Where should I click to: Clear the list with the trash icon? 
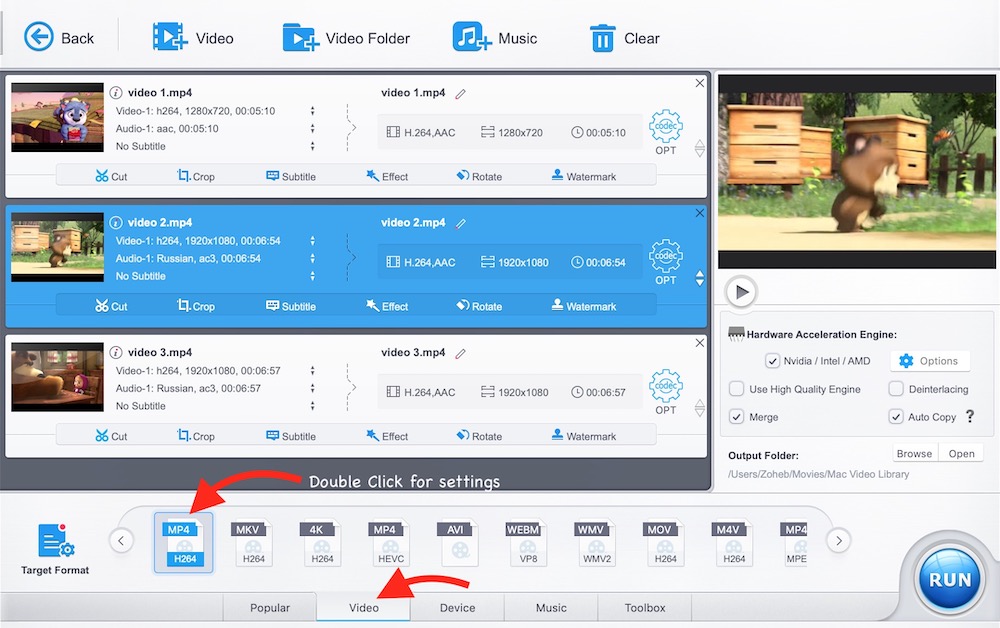(602, 38)
